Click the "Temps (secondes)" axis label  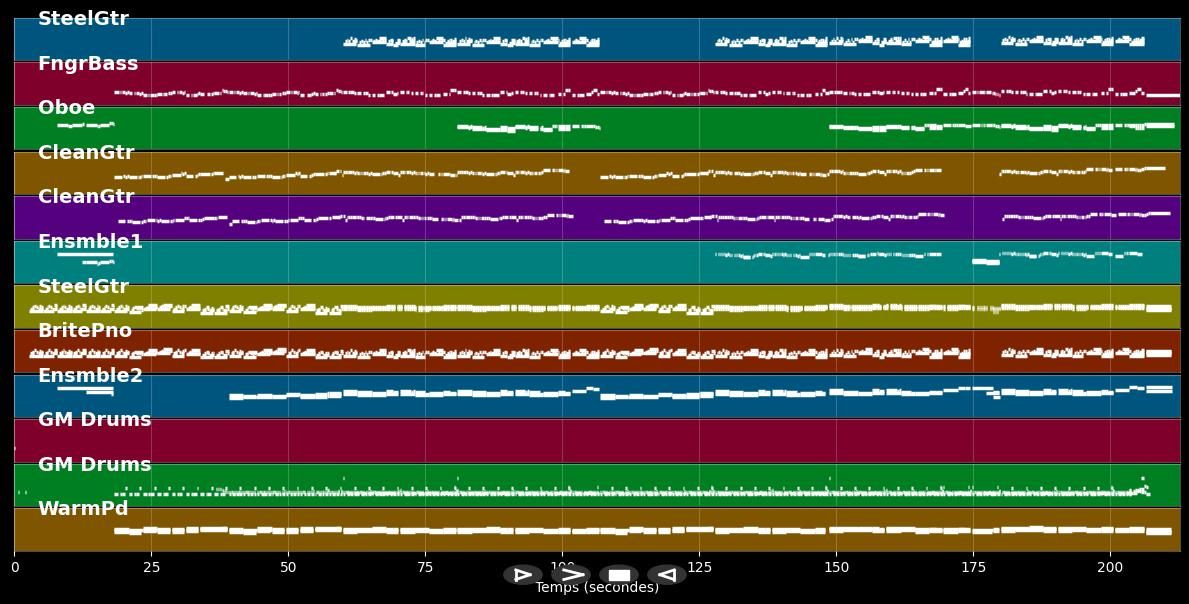596,588
